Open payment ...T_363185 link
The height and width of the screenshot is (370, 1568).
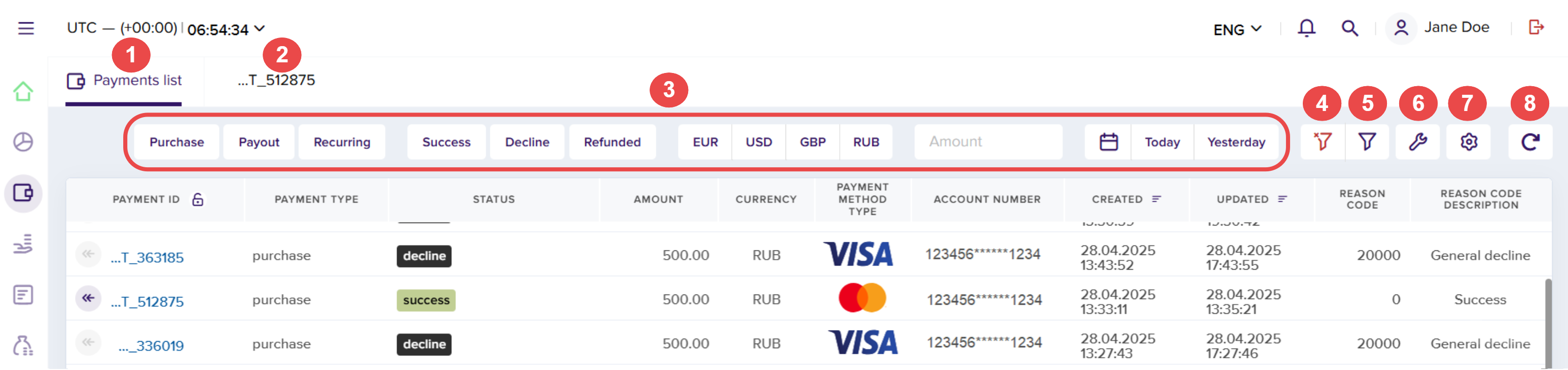pyautogui.click(x=147, y=257)
